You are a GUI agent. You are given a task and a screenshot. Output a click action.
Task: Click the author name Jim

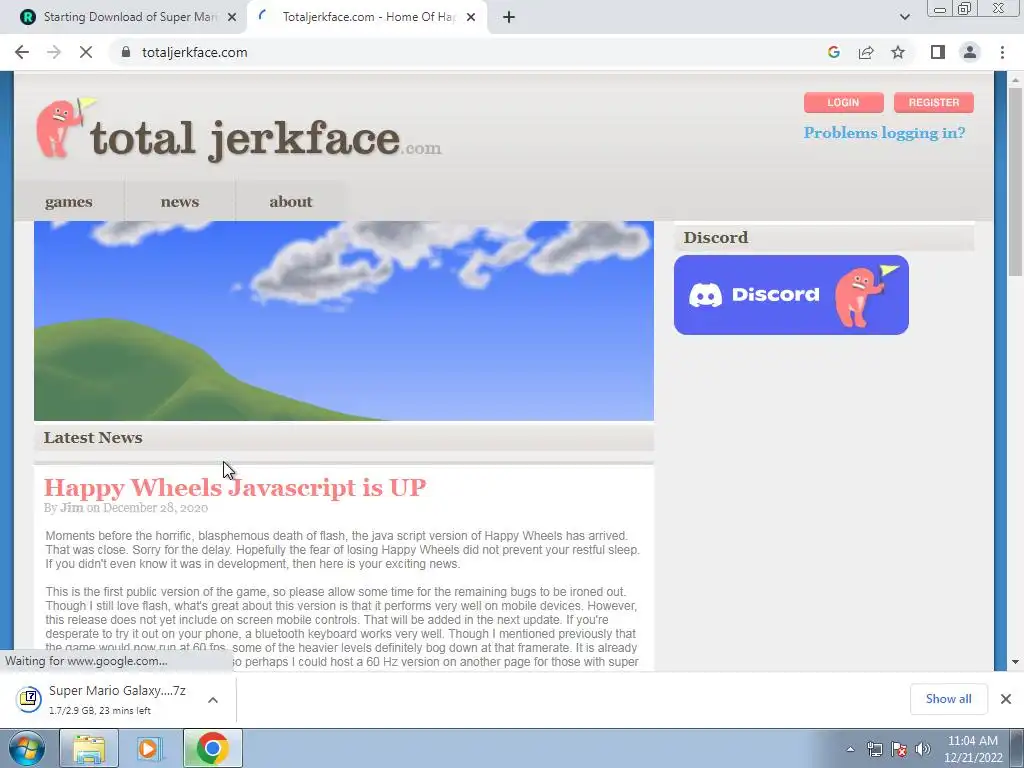point(72,507)
